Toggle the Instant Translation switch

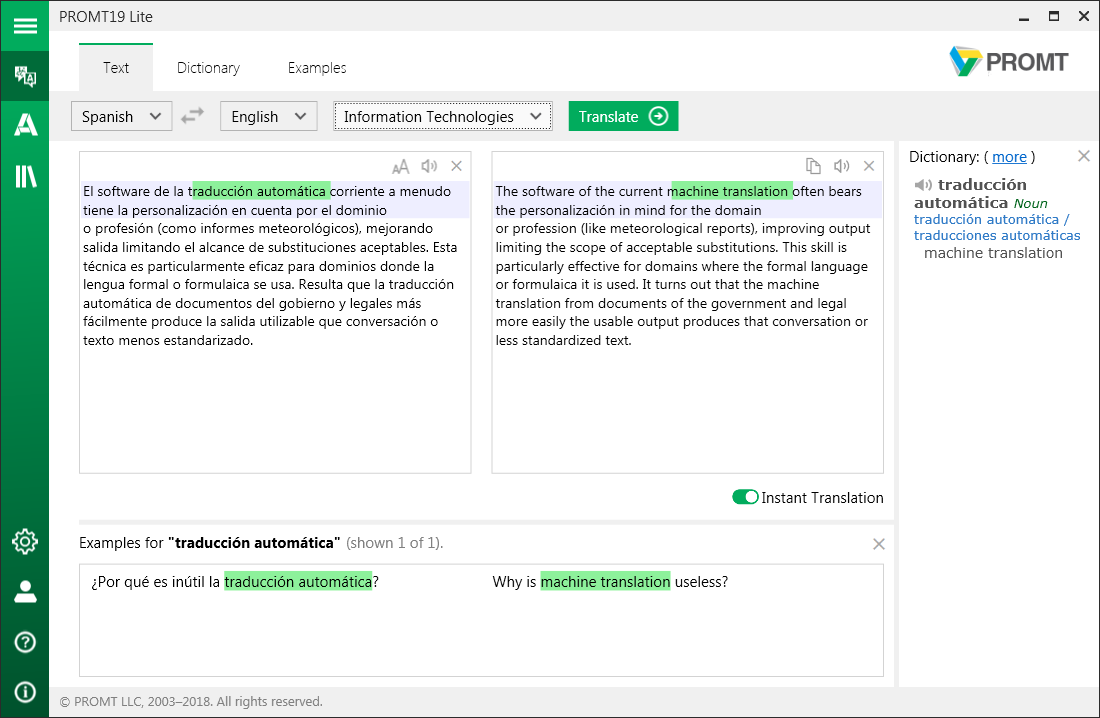745,498
